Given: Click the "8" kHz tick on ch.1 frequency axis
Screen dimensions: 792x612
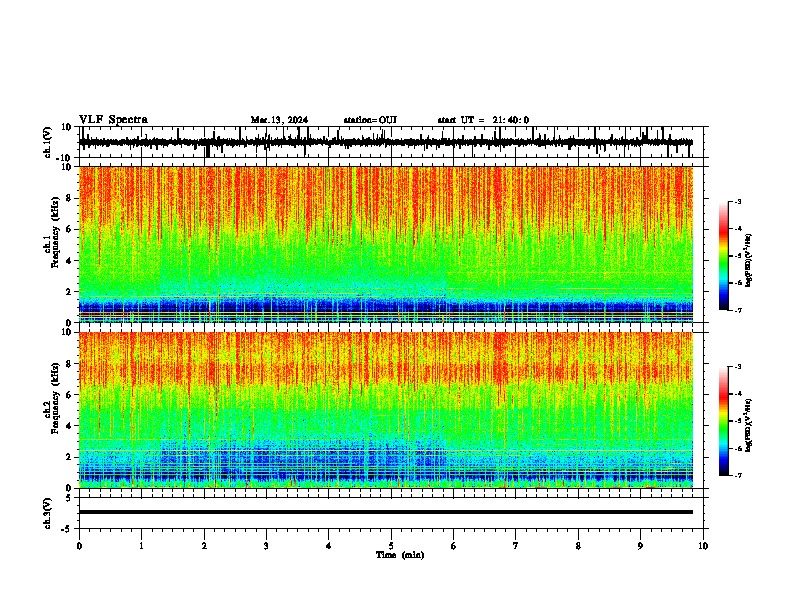Looking at the screenshot, I should pyautogui.click(x=69, y=198).
